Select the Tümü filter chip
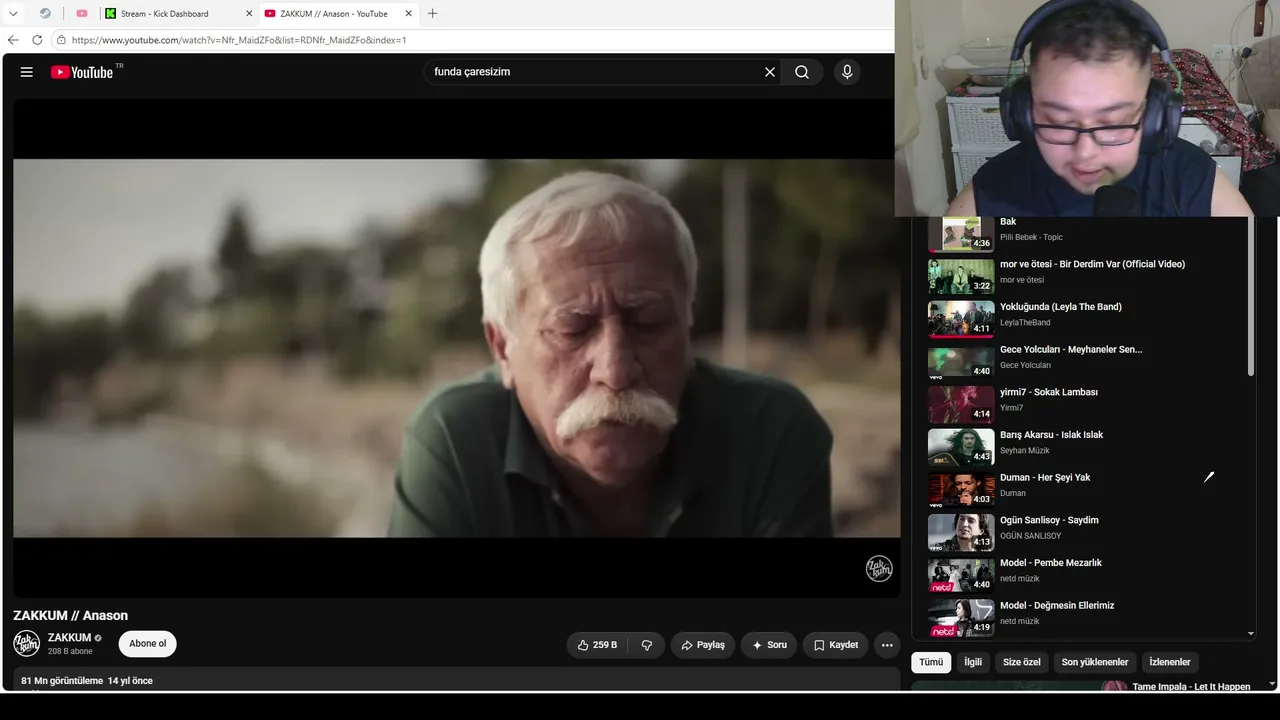The height and width of the screenshot is (720, 1280). (931, 662)
